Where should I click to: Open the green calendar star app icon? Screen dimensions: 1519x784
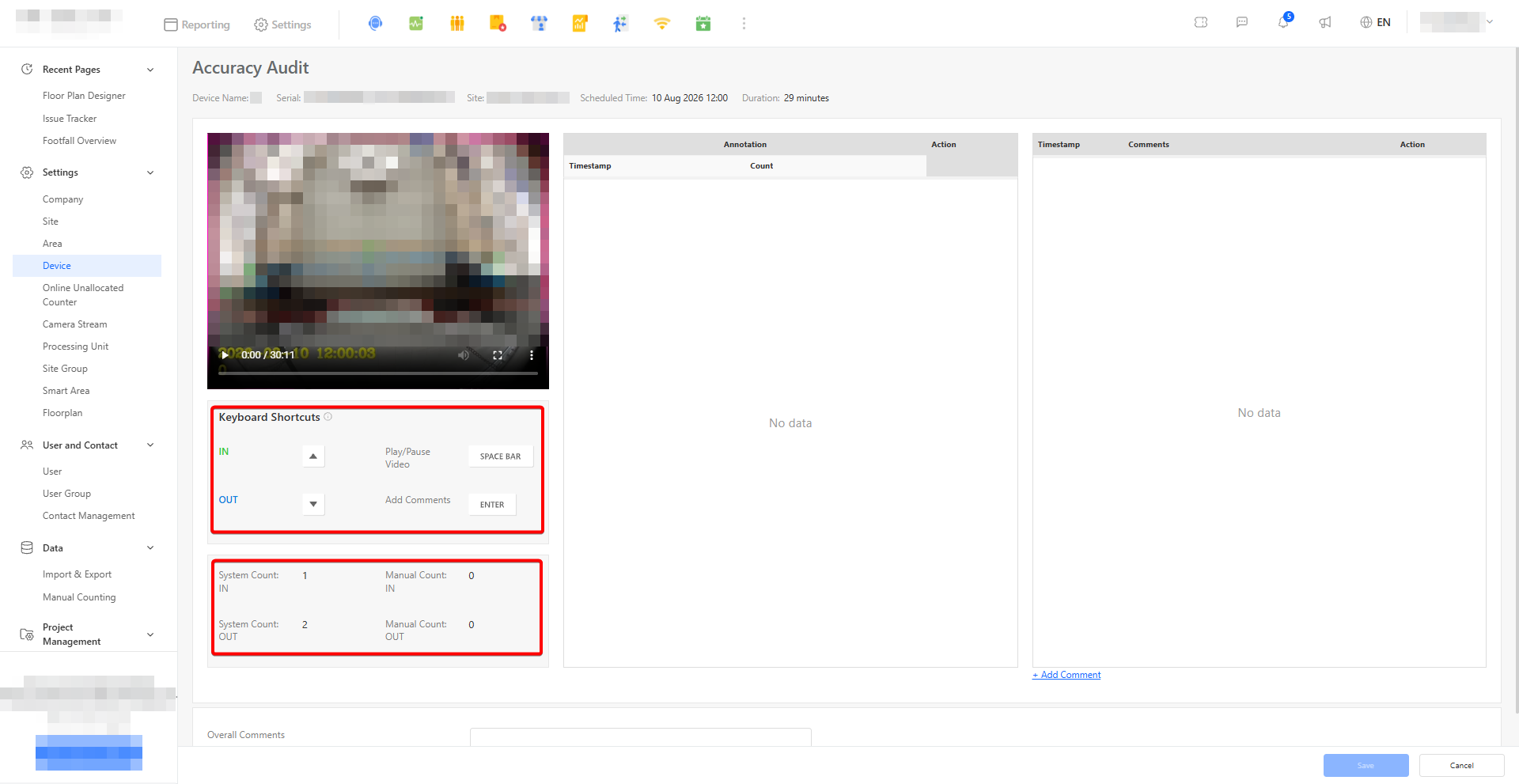point(703,24)
